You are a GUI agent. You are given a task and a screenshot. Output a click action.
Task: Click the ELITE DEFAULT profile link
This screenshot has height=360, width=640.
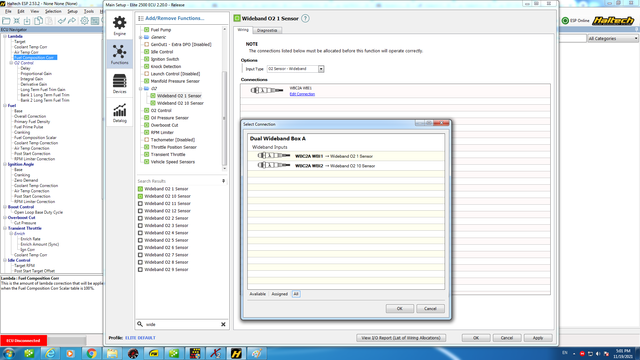[140, 338]
